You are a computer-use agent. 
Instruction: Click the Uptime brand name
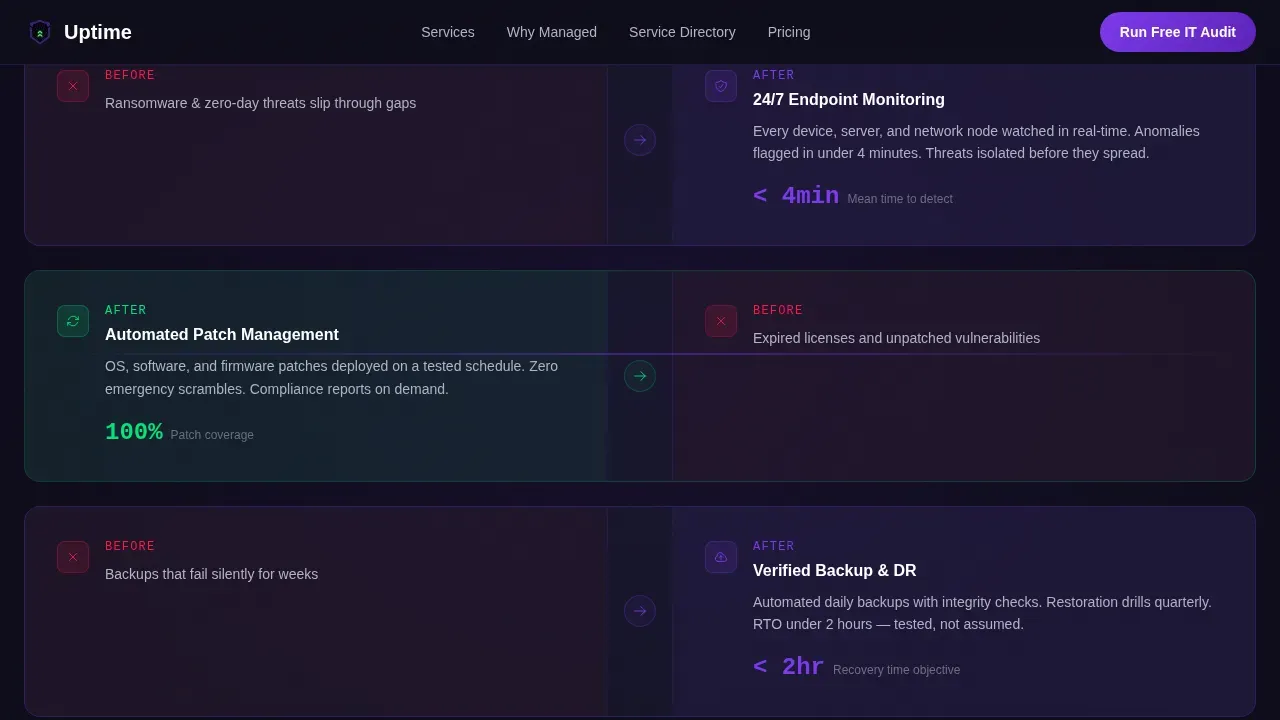coord(98,32)
